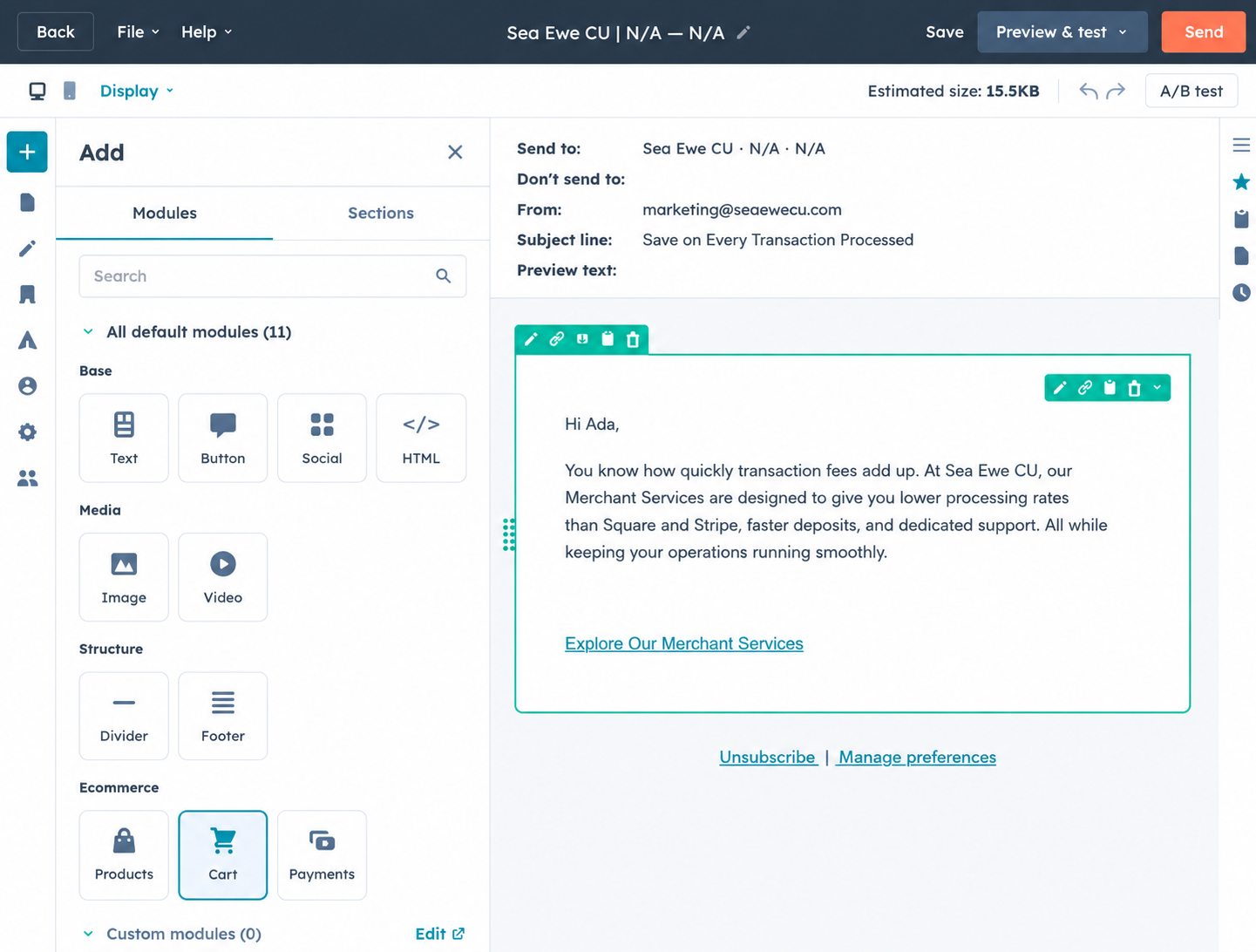Image resolution: width=1256 pixels, height=952 pixels.
Task: Click link icon on section tab toolbar
Action: (x=556, y=339)
